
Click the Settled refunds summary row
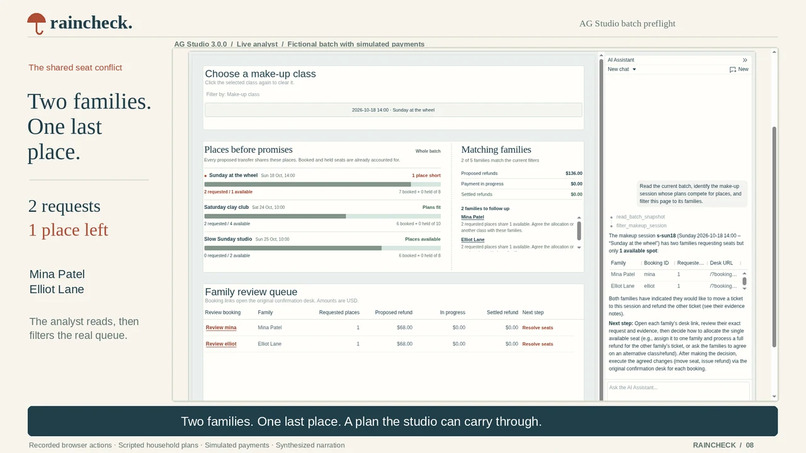(x=521, y=194)
